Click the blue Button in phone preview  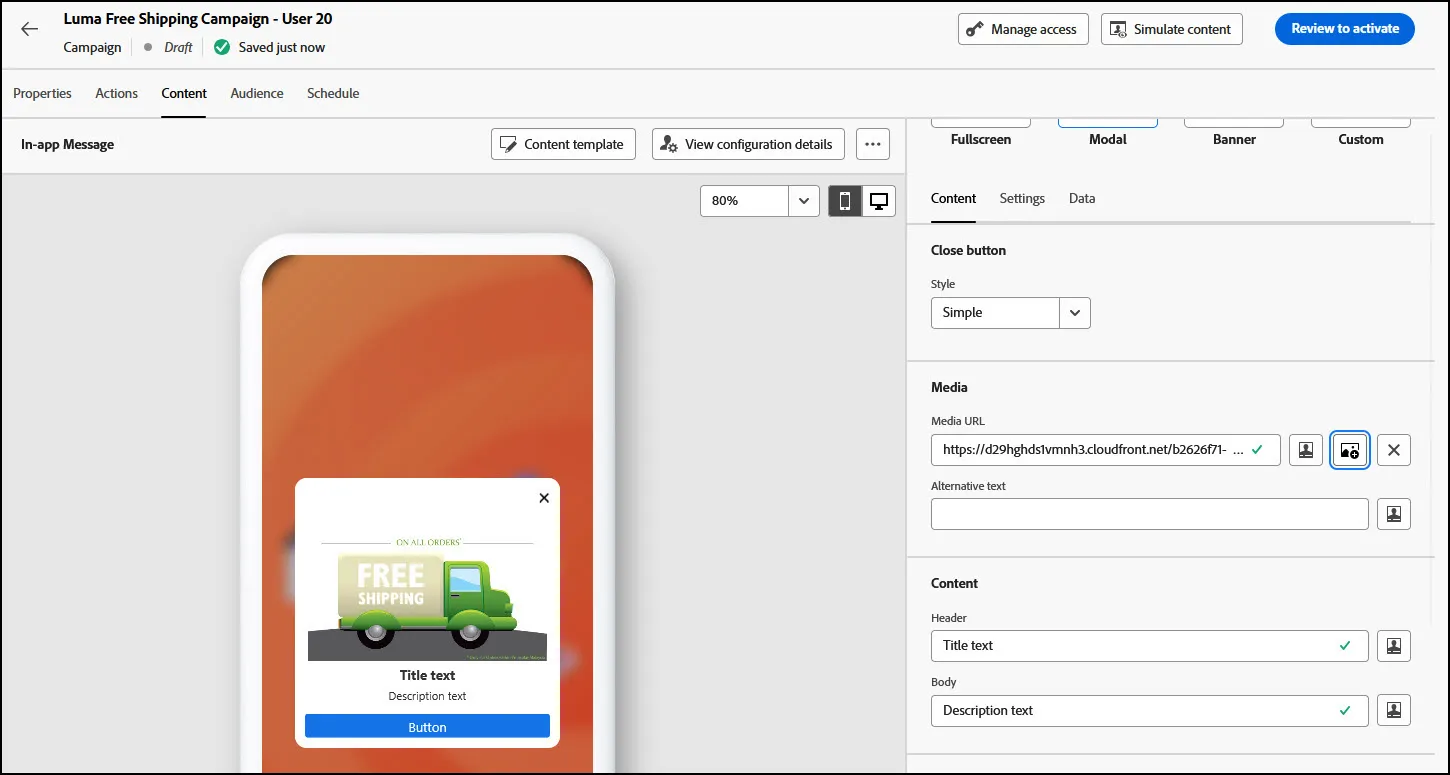(x=427, y=727)
